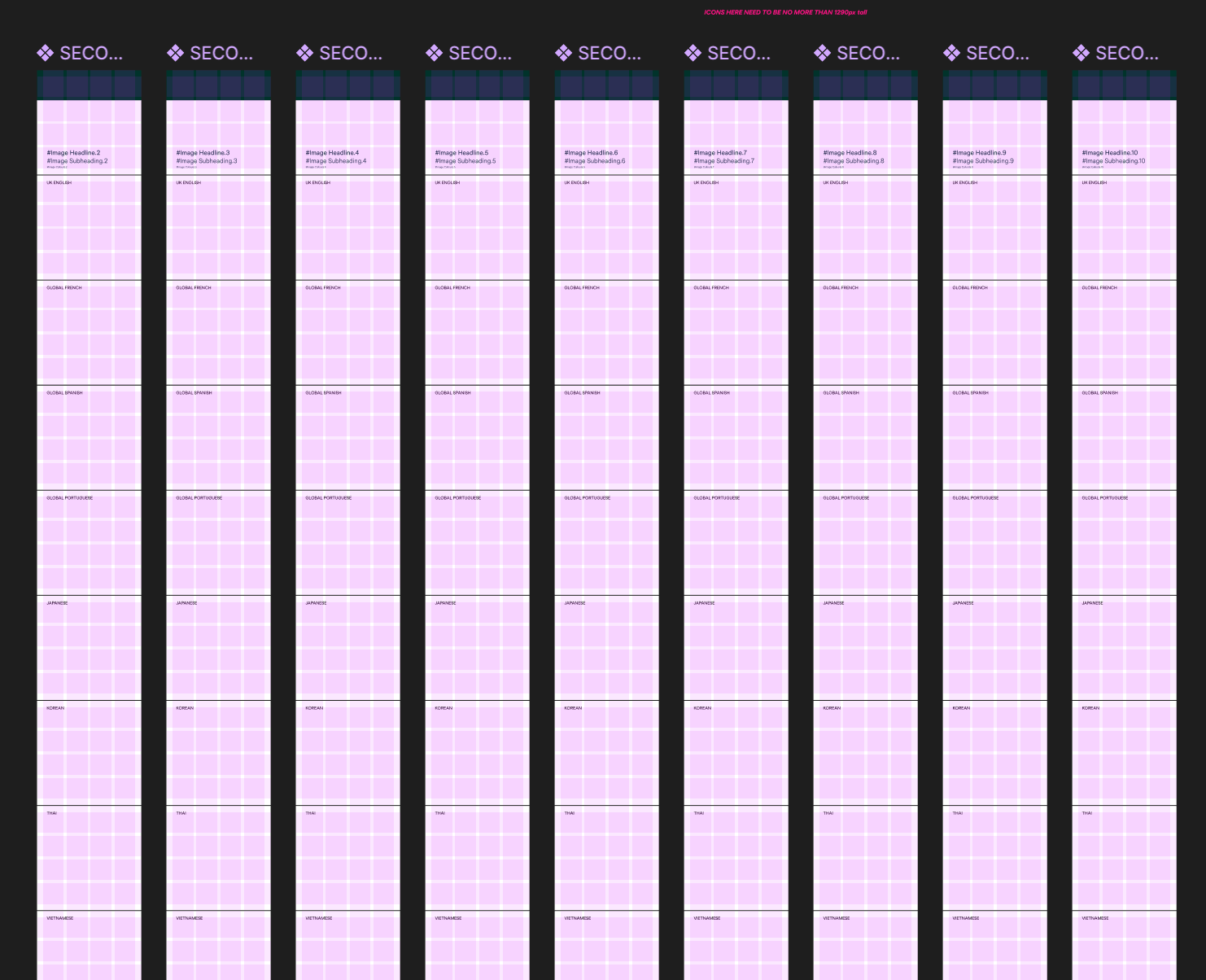The width and height of the screenshot is (1206, 980).
Task: Select 'THAI' label in Image Headline.8 column
Action: pyautogui.click(x=828, y=812)
